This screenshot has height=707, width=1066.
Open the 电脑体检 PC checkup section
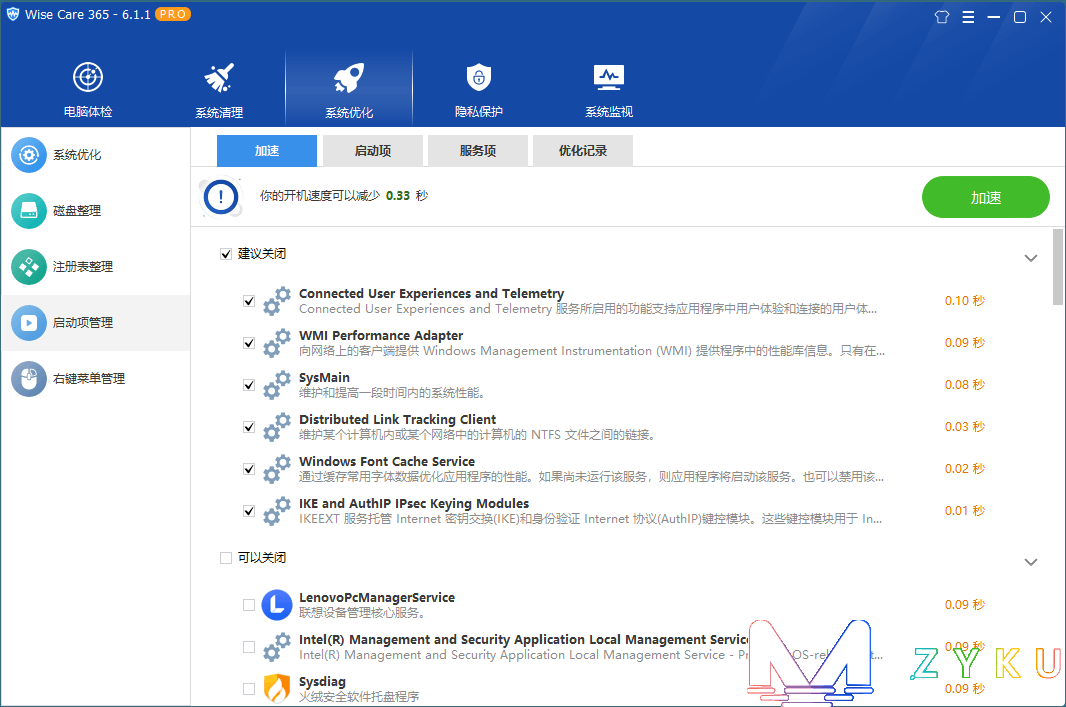tap(88, 89)
